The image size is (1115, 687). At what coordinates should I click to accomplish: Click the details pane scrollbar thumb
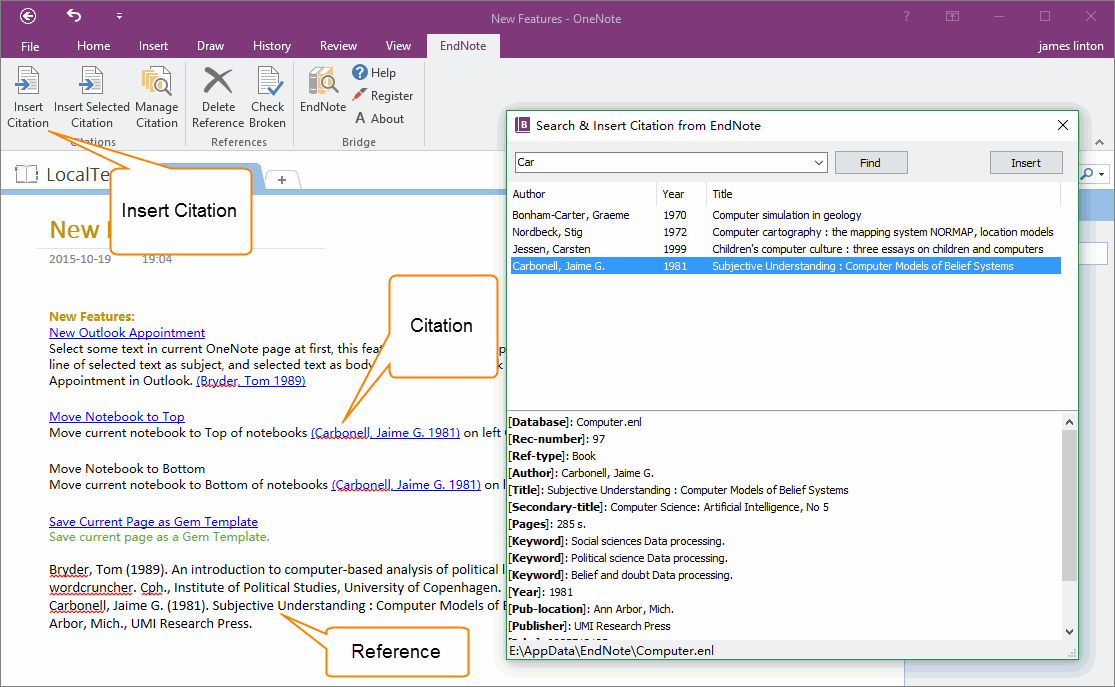[x=1069, y=506]
